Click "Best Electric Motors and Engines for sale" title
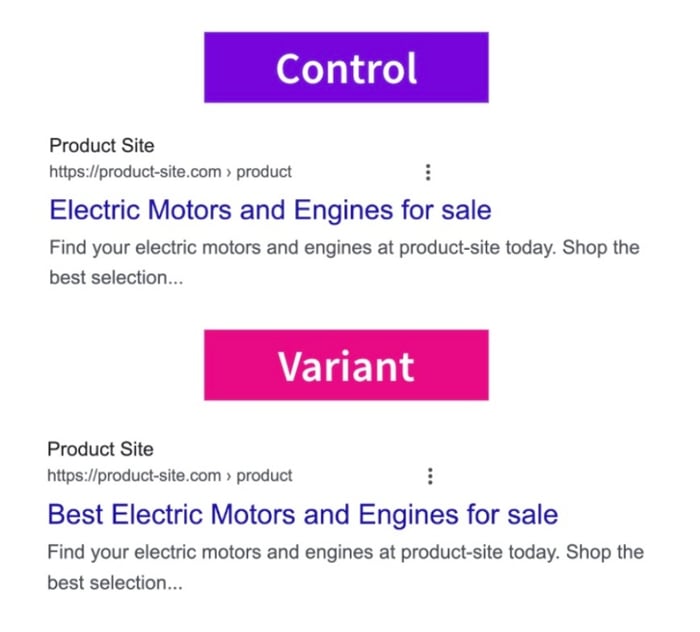 click(x=303, y=515)
